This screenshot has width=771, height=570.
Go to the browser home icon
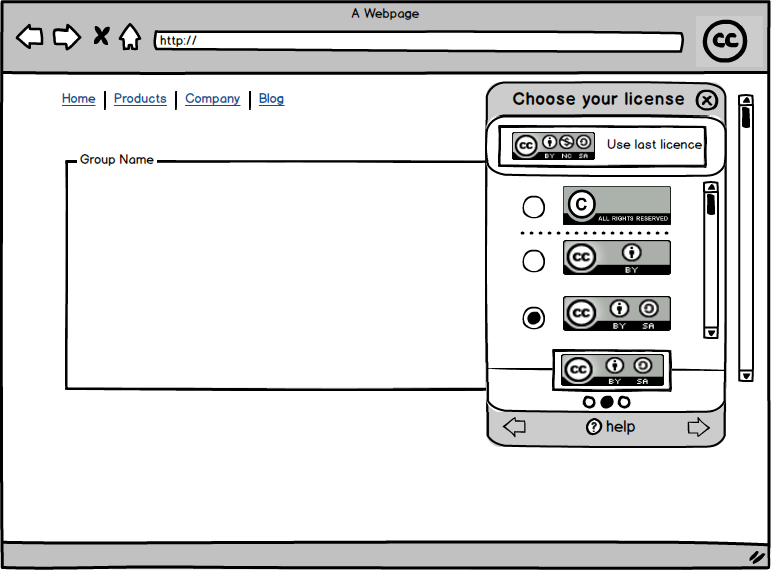coord(130,38)
